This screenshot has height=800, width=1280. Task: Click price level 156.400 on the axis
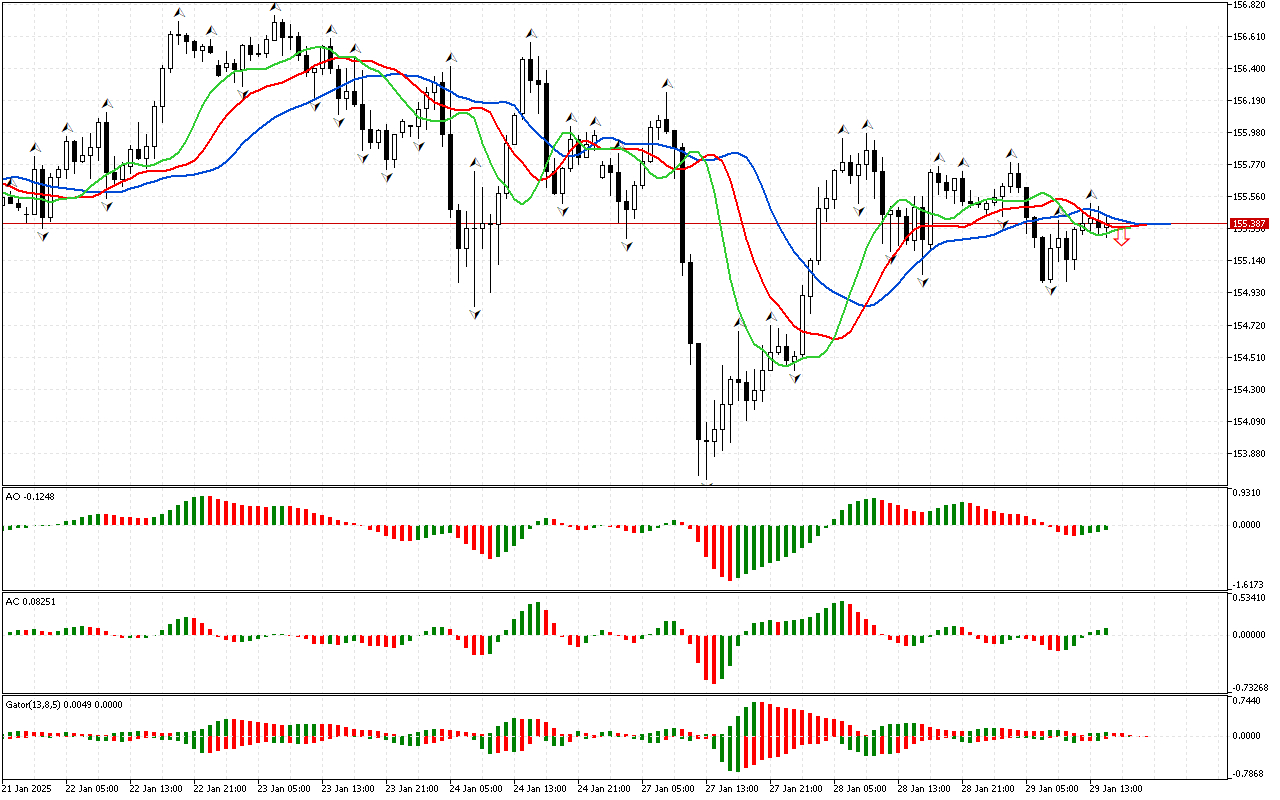1248,69
